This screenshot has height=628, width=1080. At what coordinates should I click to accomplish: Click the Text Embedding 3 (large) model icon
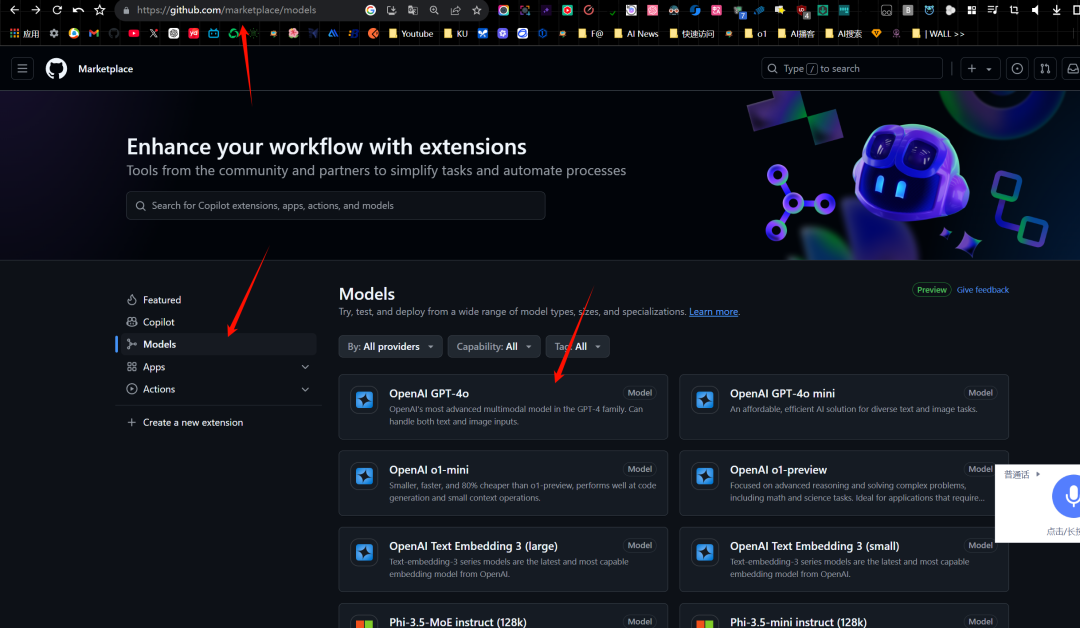click(364, 552)
